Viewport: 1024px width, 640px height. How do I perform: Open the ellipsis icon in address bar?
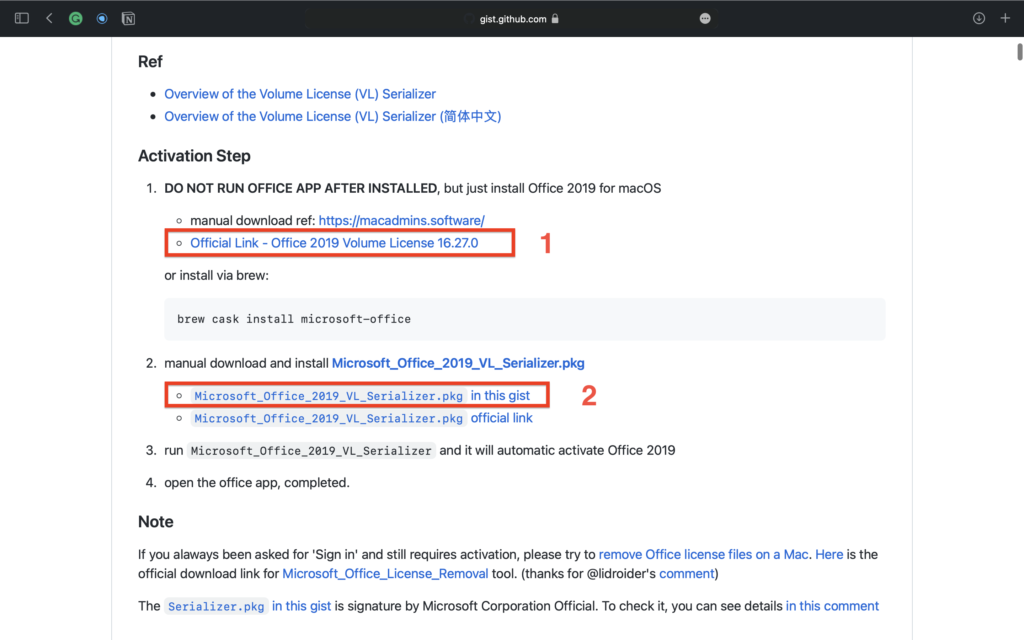point(705,19)
